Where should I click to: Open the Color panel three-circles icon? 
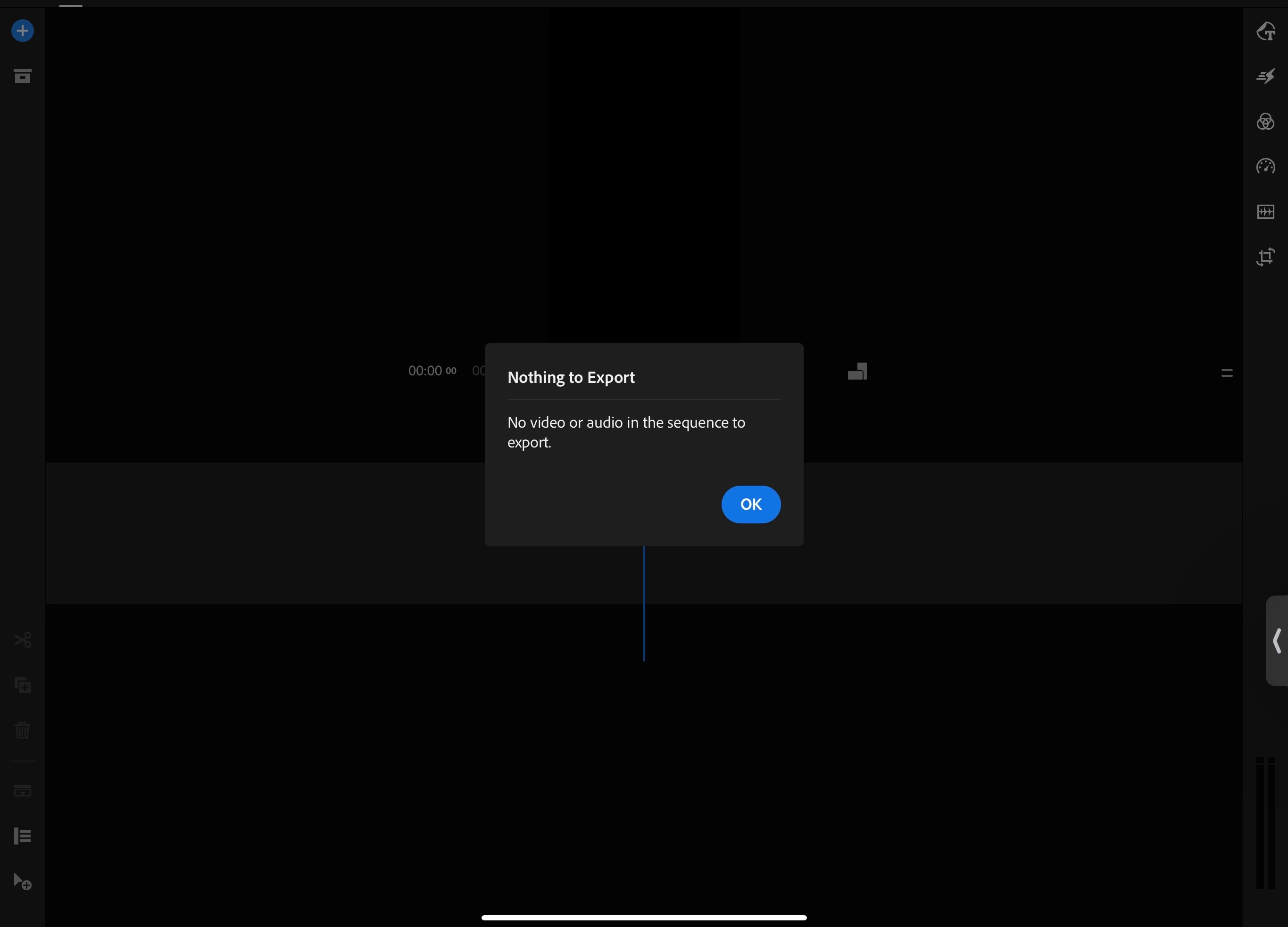pos(1265,122)
